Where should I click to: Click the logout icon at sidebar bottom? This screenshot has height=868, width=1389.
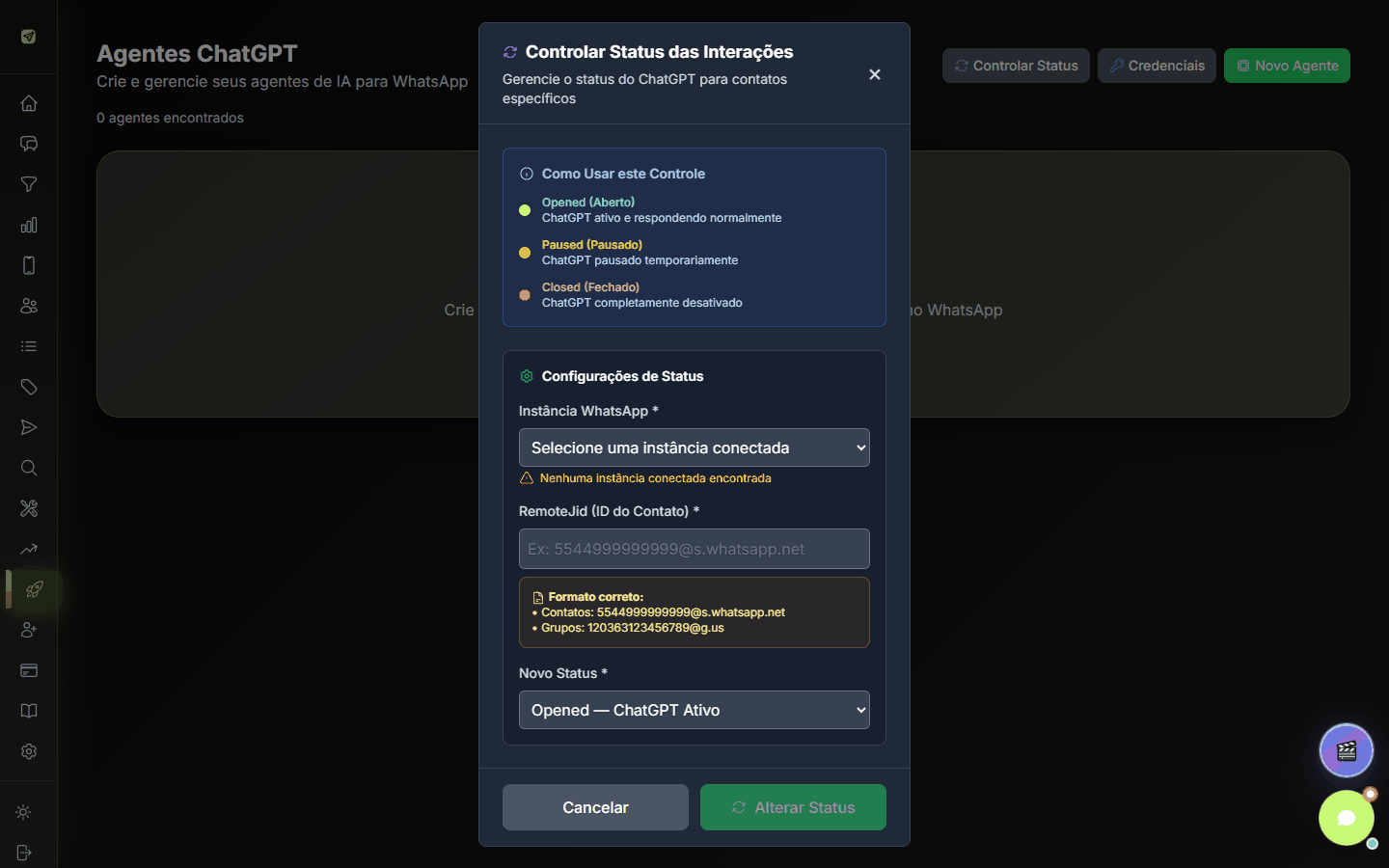pos(24,853)
